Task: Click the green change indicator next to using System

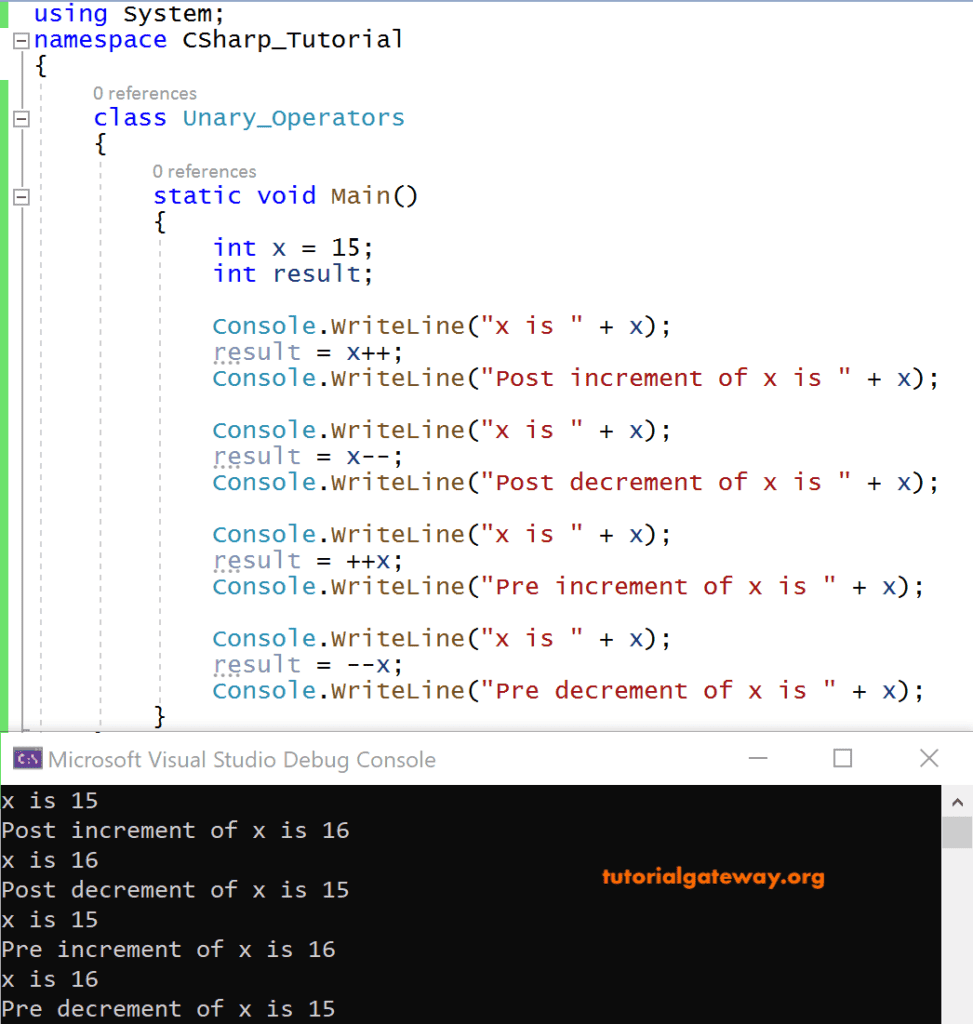Action: click(x=6, y=14)
